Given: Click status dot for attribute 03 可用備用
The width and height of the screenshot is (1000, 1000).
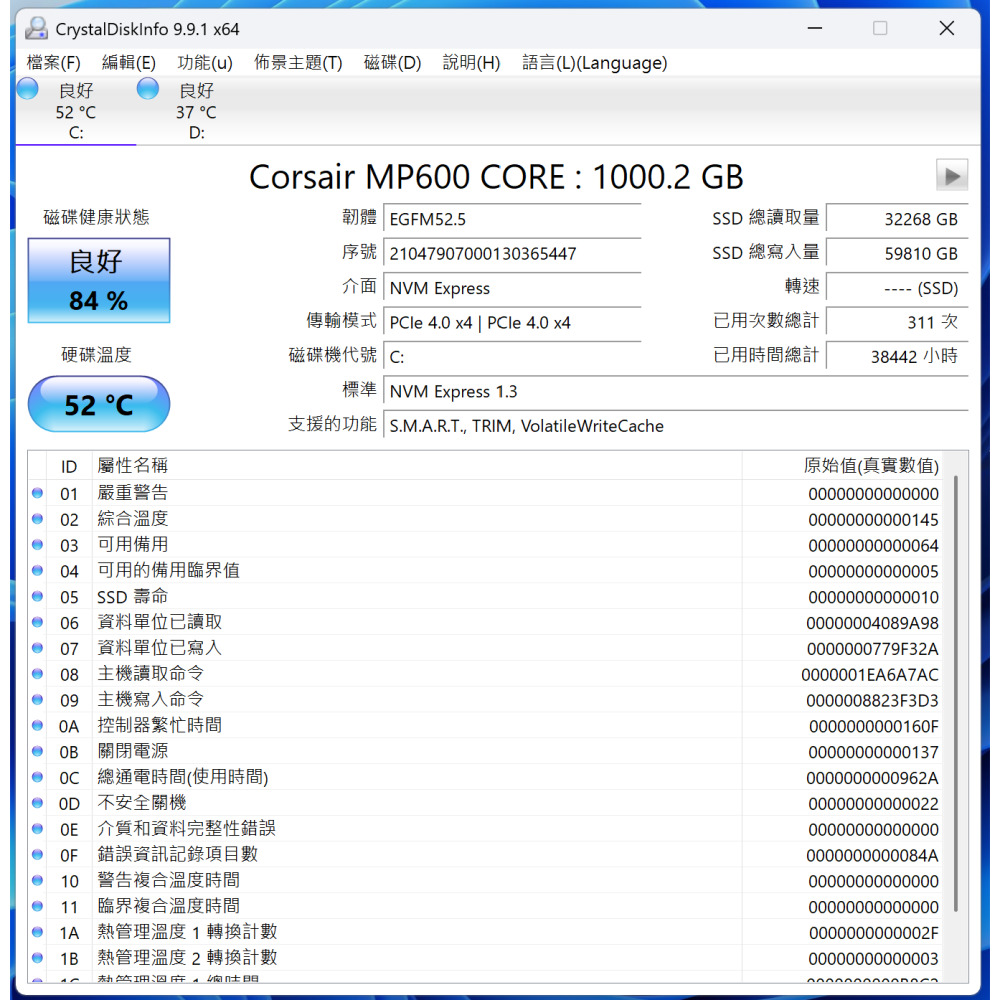Looking at the screenshot, I should coord(38,545).
